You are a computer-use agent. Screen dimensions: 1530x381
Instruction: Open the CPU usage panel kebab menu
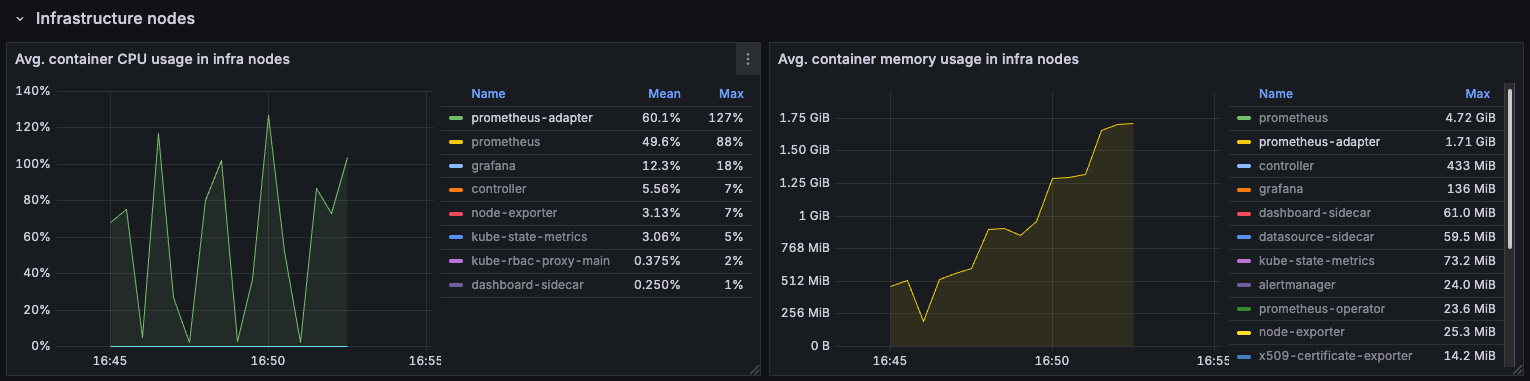(x=747, y=59)
